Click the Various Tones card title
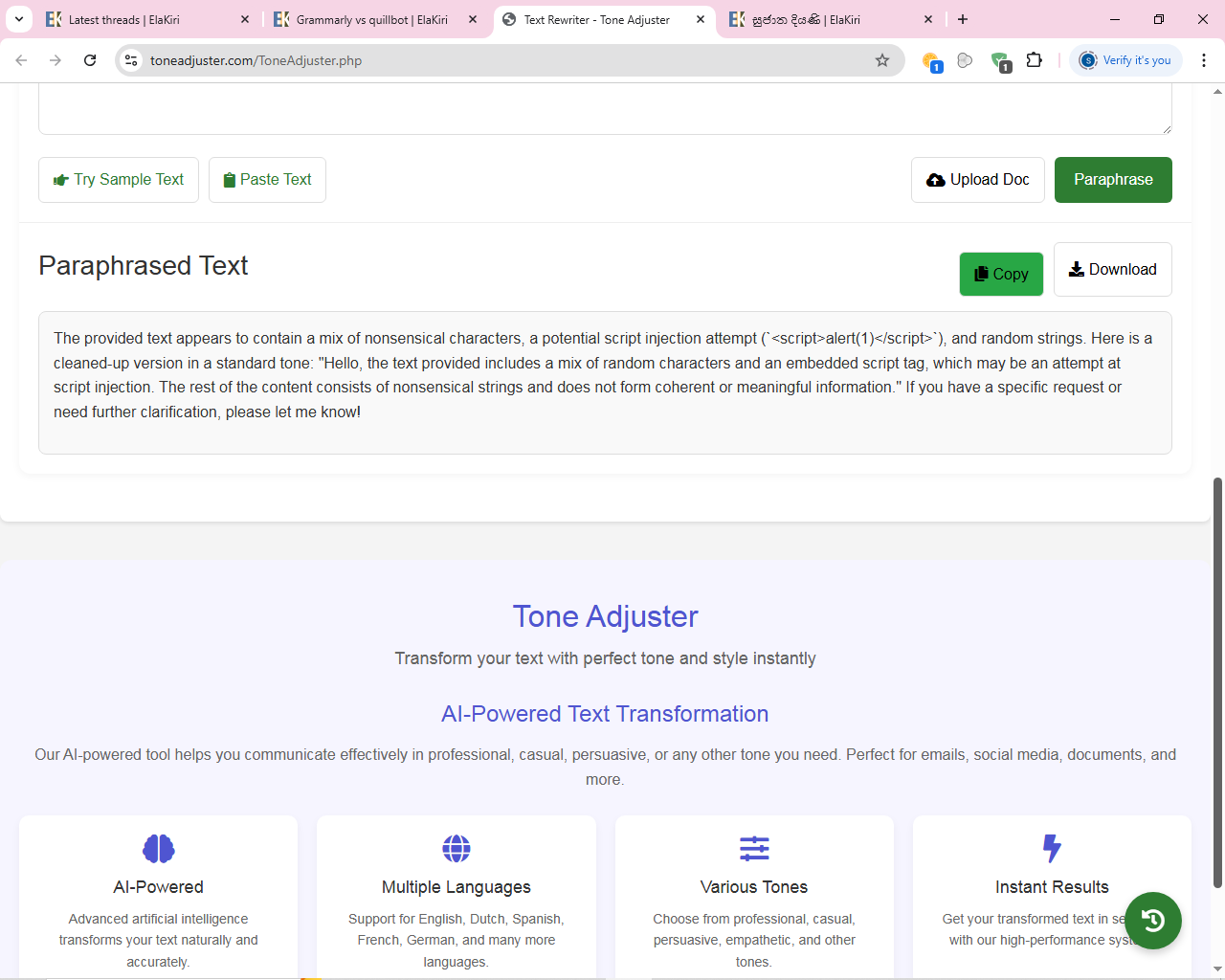 pos(754,887)
